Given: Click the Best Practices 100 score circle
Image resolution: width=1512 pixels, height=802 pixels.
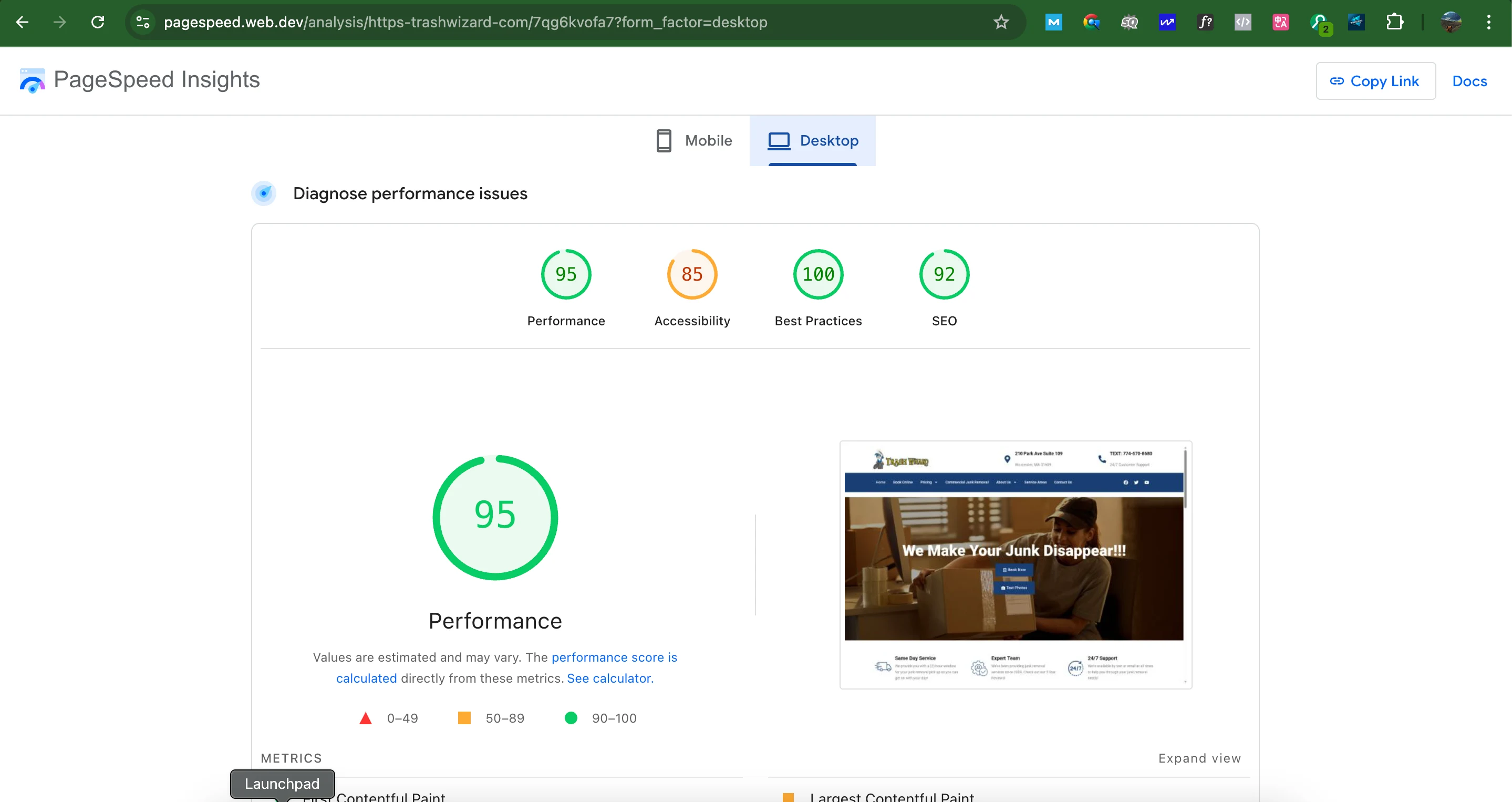Looking at the screenshot, I should (x=817, y=274).
